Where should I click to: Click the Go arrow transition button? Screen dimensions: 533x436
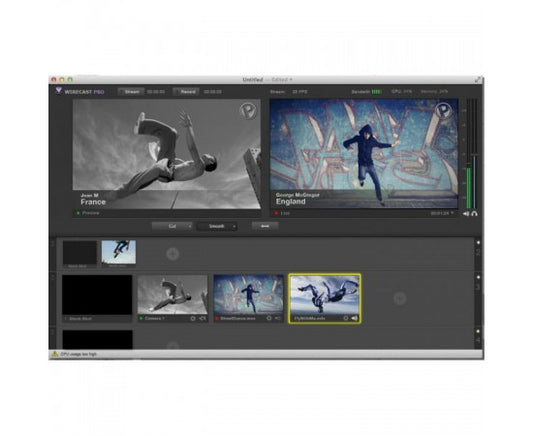click(x=265, y=226)
